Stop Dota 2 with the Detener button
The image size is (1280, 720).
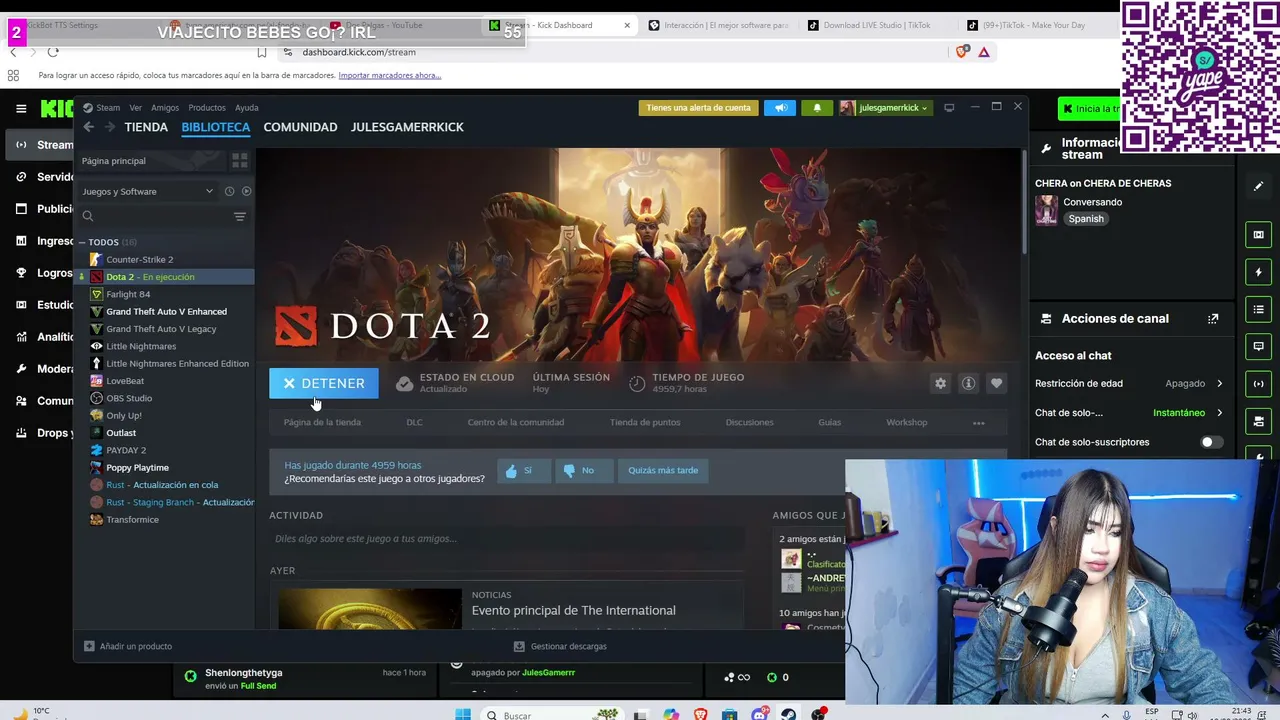pyautogui.click(x=324, y=383)
